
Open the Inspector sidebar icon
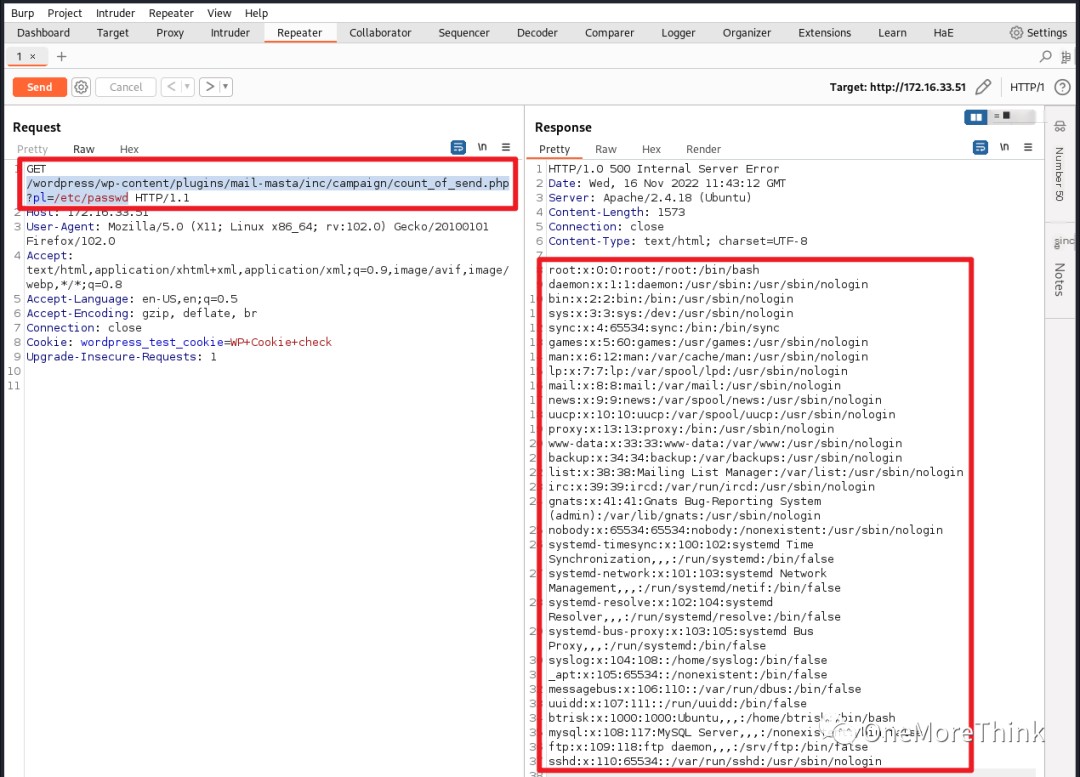[x=1060, y=127]
